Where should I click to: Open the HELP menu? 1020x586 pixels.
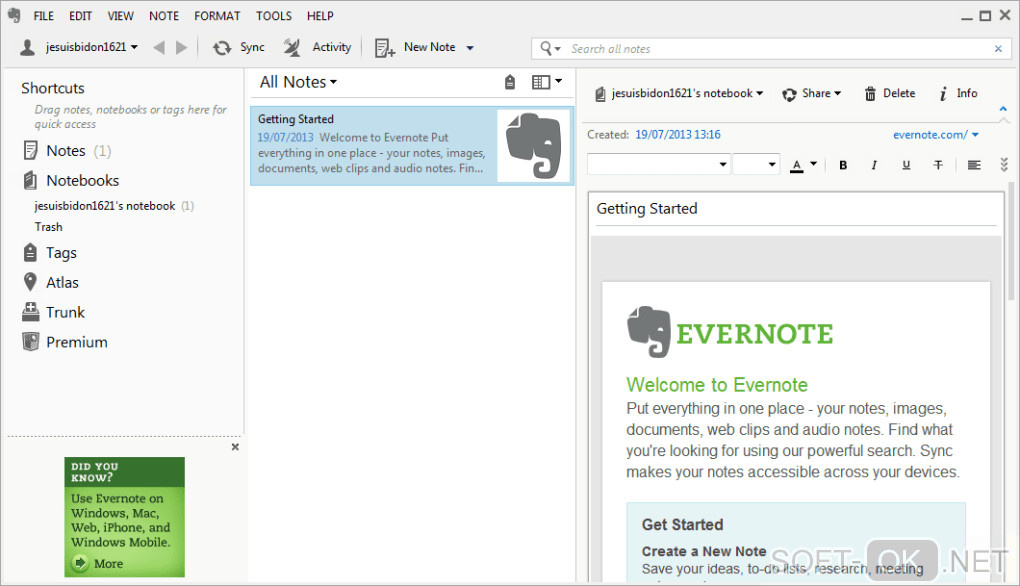pos(320,16)
